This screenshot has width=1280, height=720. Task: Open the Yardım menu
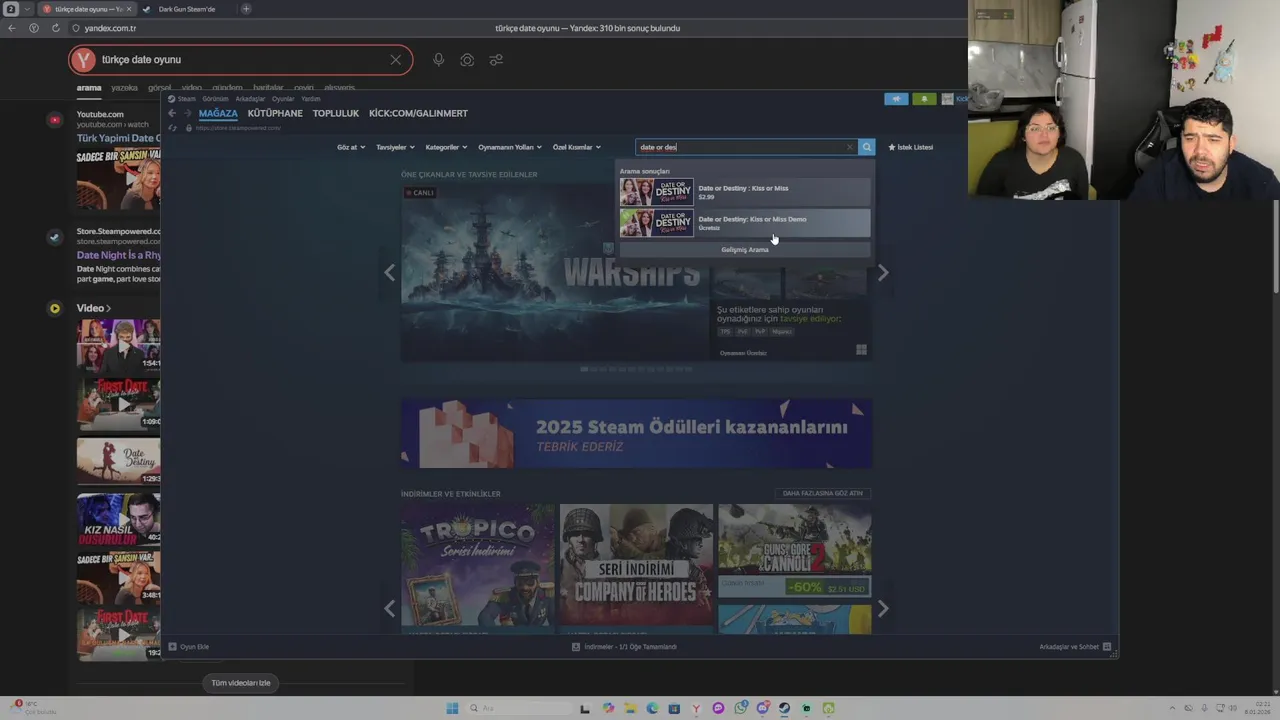(311, 99)
